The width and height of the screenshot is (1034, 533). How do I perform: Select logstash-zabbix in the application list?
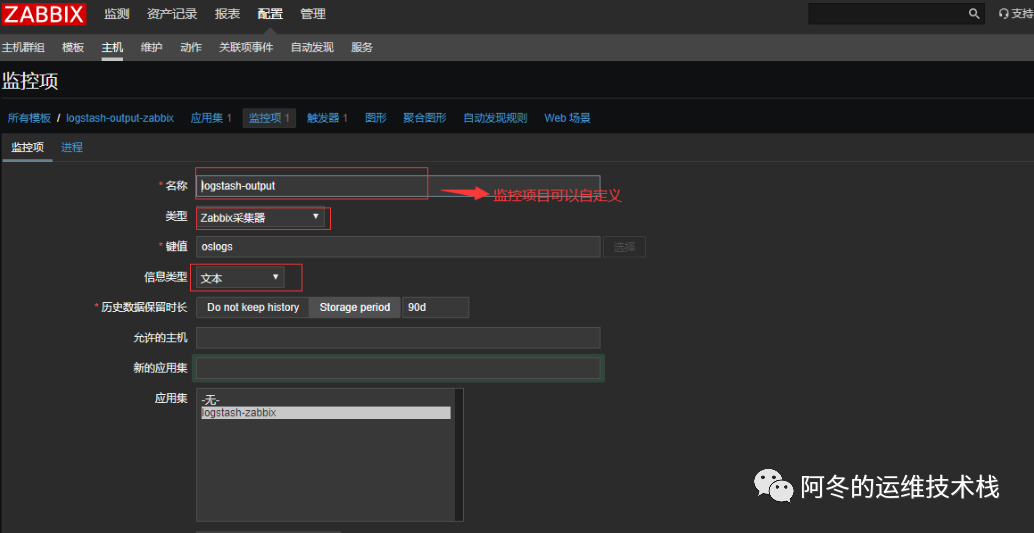pos(325,412)
